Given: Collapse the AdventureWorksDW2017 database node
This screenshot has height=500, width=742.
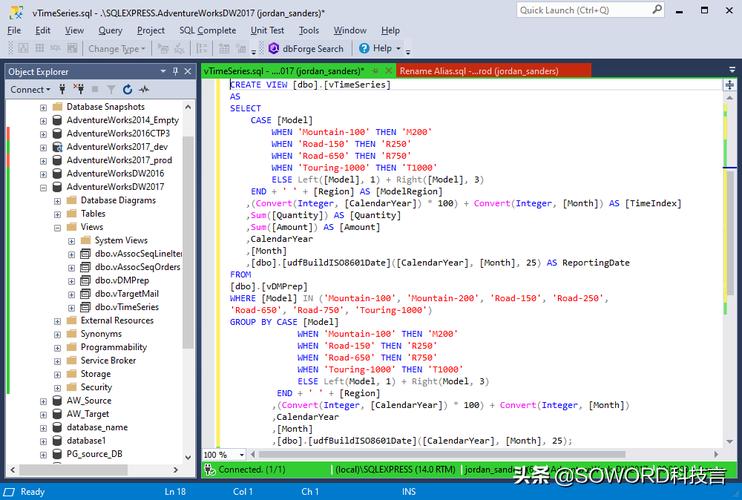Looking at the screenshot, I should (x=43, y=187).
